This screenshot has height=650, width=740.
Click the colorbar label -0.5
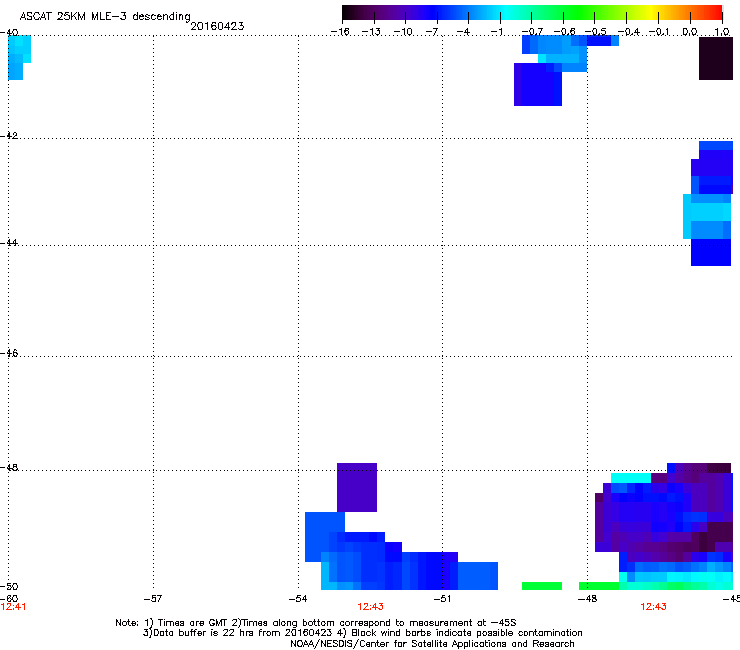[596, 32]
